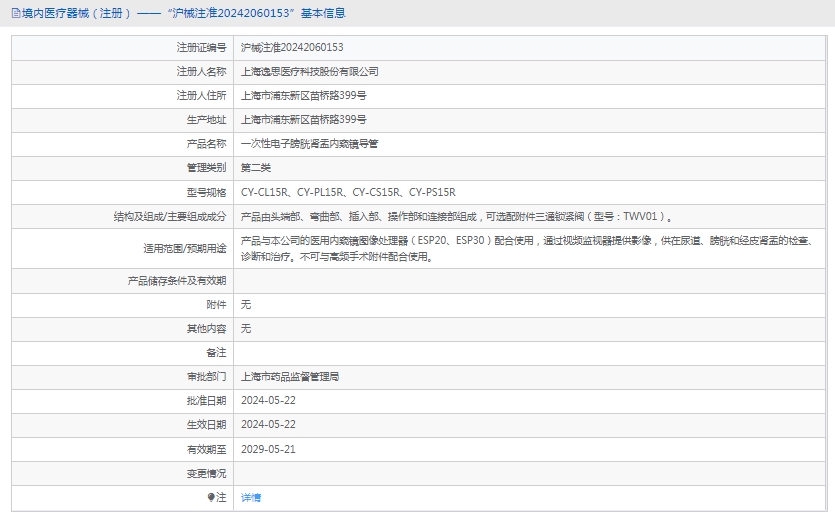Click the 变更情况 row label
This screenshot has width=835, height=520.
tap(206, 473)
